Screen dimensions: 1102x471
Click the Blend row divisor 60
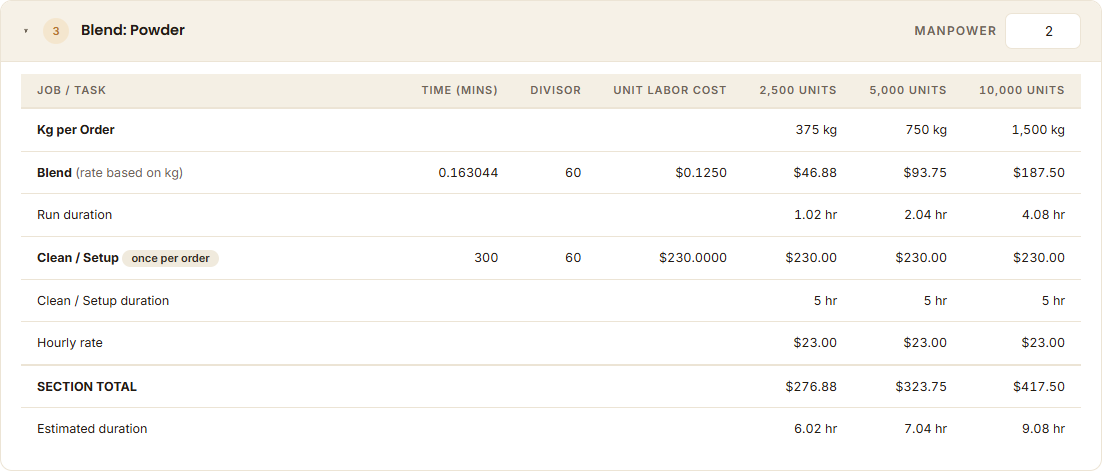573,173
